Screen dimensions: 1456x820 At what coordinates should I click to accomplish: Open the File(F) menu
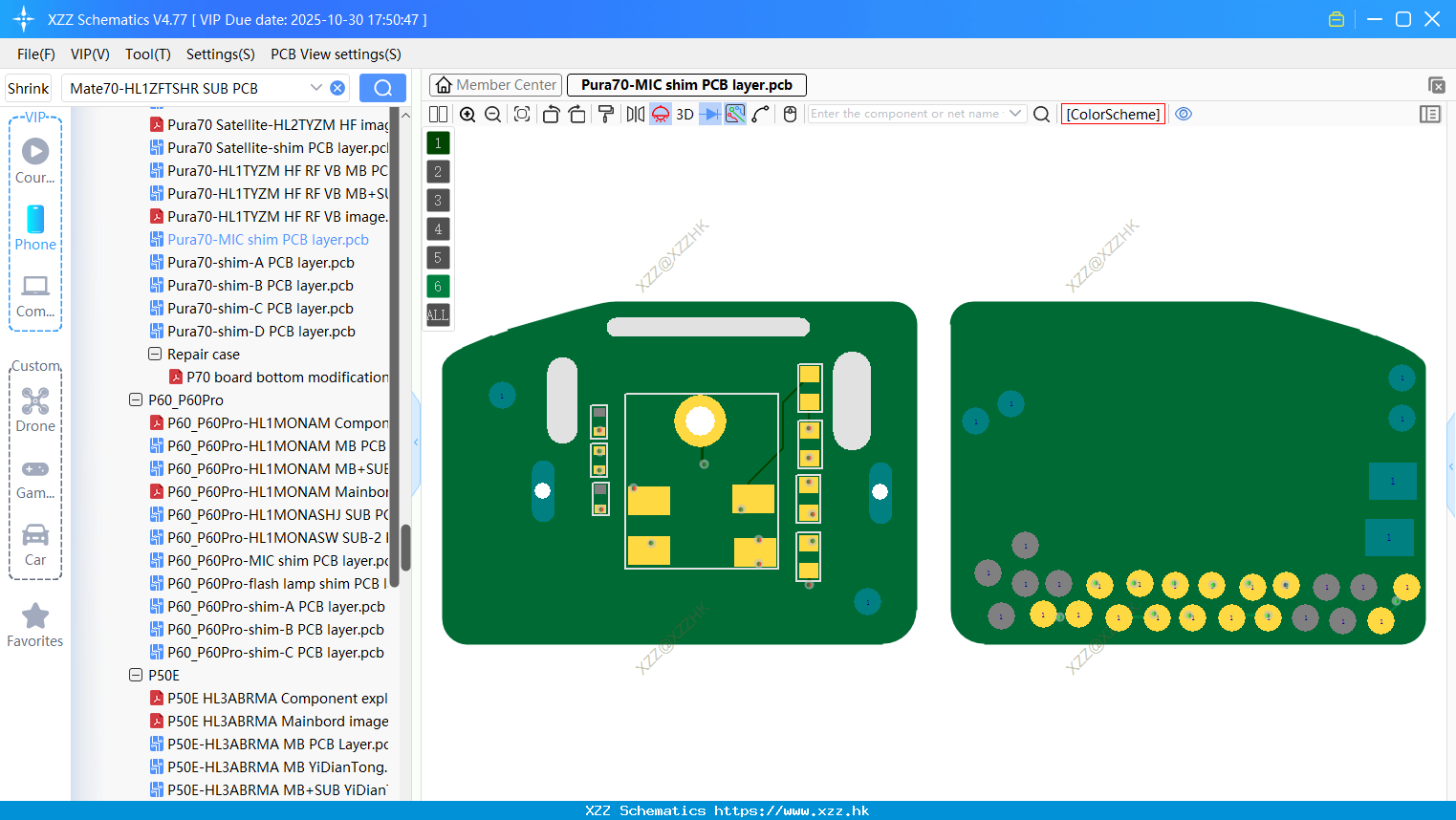point(36,54)
